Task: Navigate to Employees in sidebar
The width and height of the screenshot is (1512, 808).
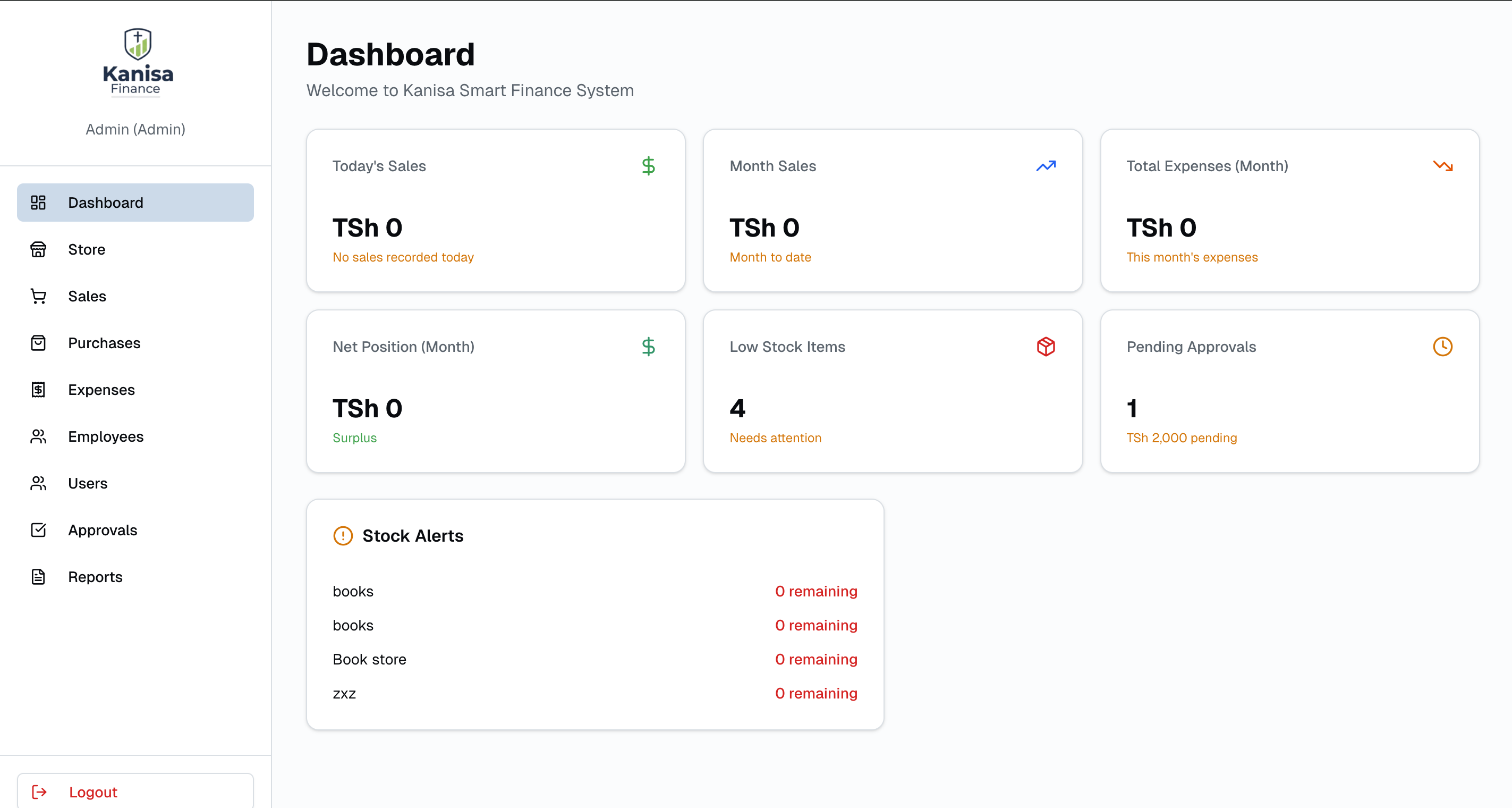Action: (x=106, y=436)
